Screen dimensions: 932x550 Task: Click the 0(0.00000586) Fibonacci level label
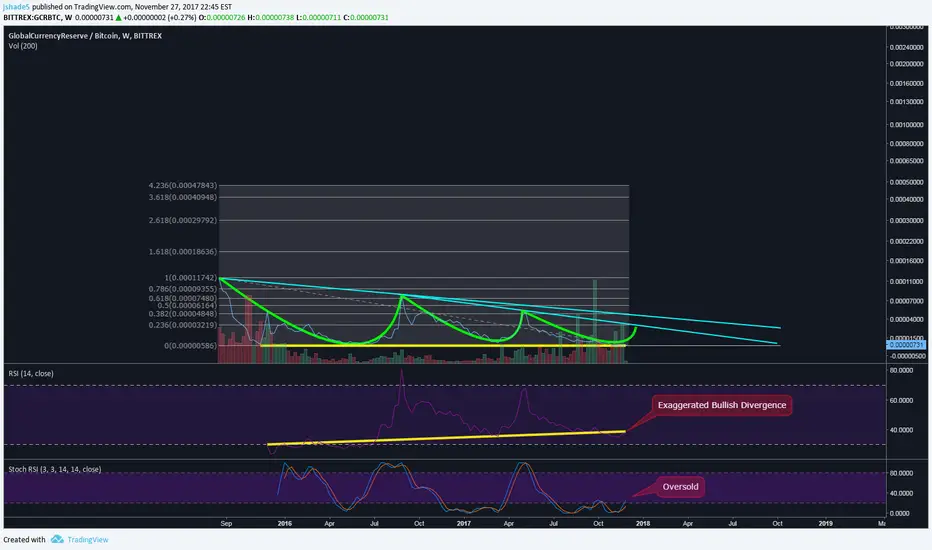[x=191, y=345]
